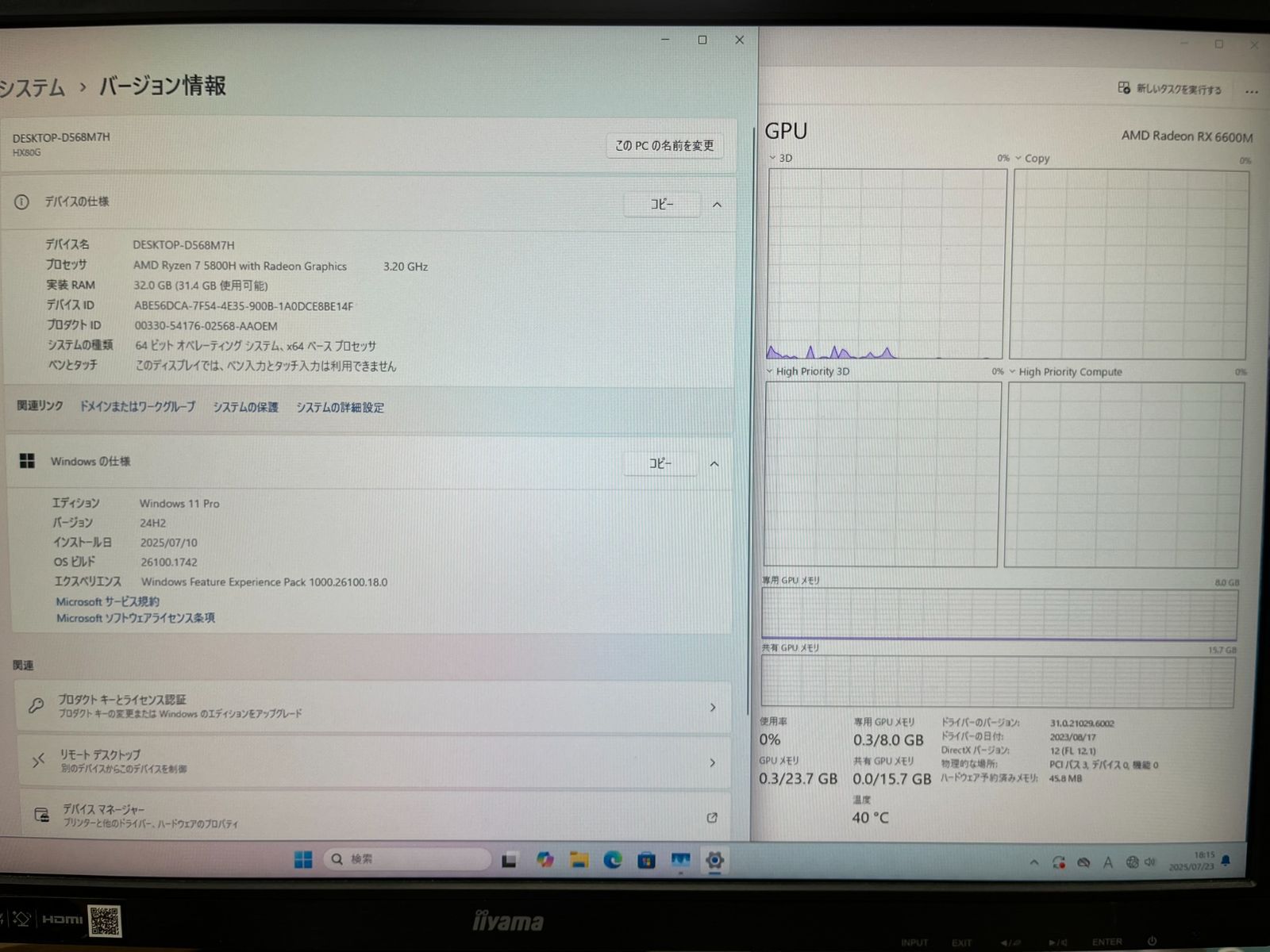Open network status tray icon
The width and height of the screenshot is (1270, 952).
[x=1132, y=862]
